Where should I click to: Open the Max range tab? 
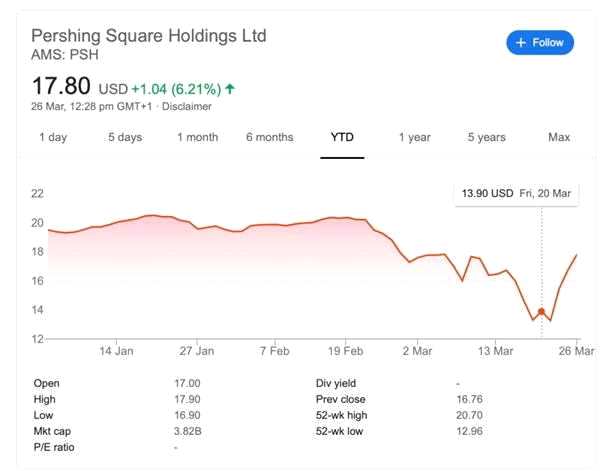559,137
